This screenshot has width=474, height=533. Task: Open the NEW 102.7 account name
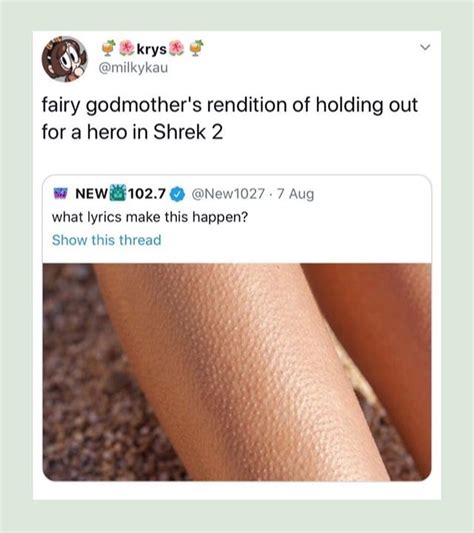(120, 194)
